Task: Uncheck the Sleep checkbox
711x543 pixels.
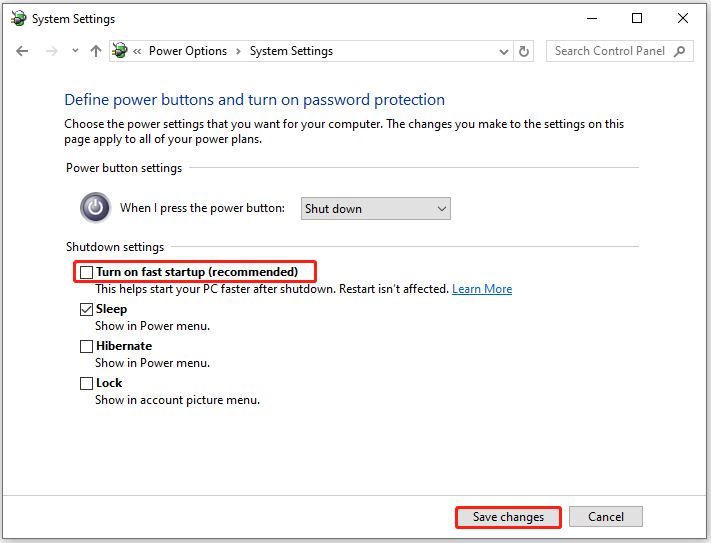Action: pyautogui.click(x=87, y=310)
